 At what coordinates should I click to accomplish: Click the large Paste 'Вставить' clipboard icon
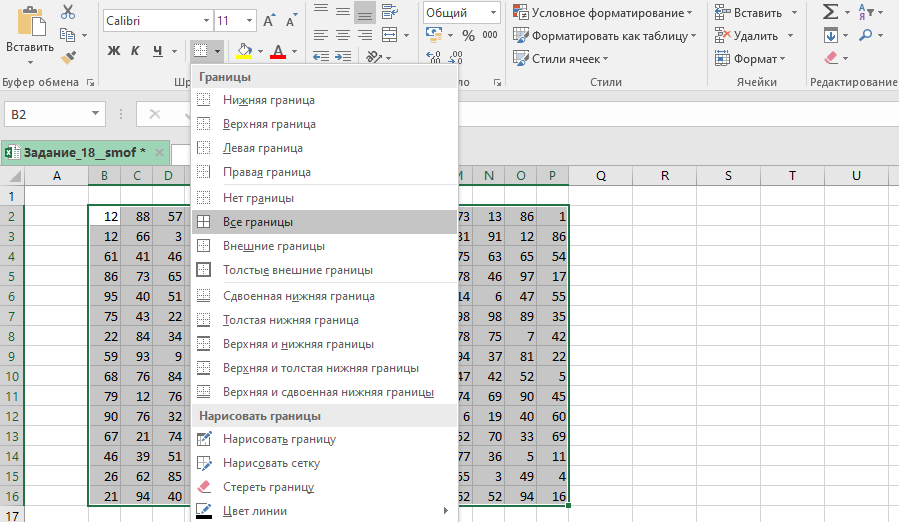pyautogui.click(x=30, y=27)
